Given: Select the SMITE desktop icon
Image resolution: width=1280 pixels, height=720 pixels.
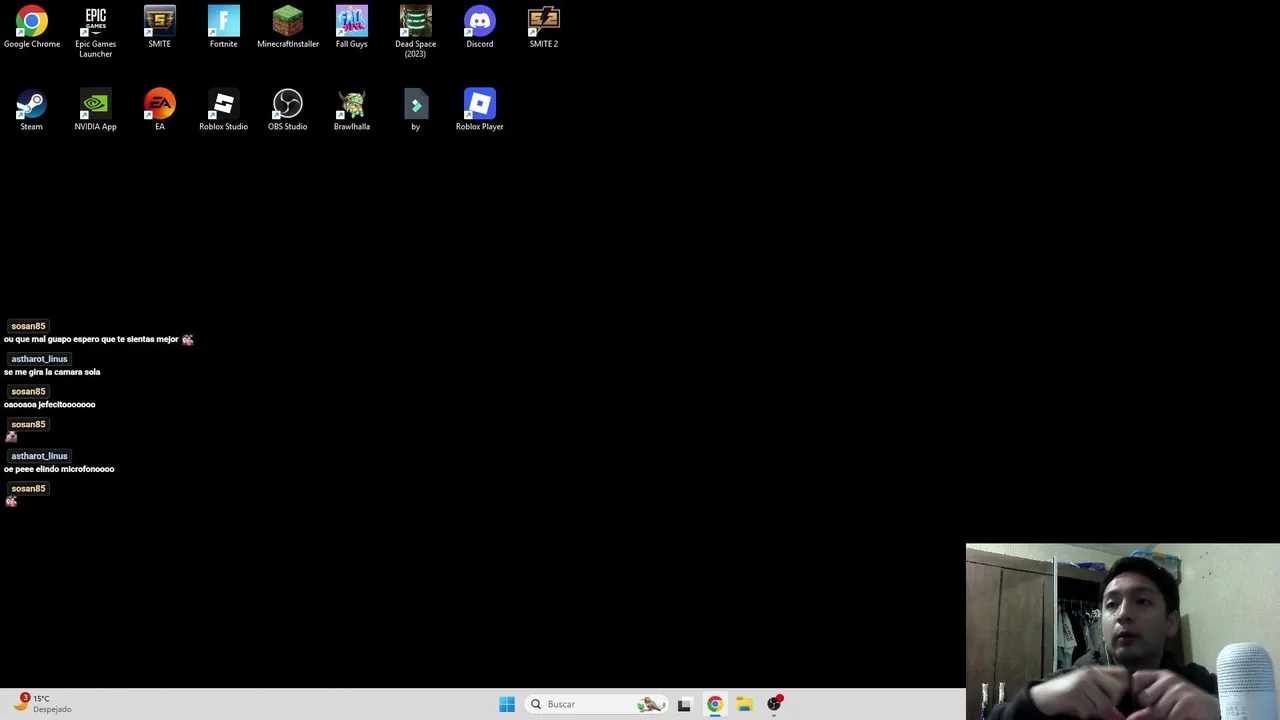Looking at the screenshot, I should [x=159, y=27].
